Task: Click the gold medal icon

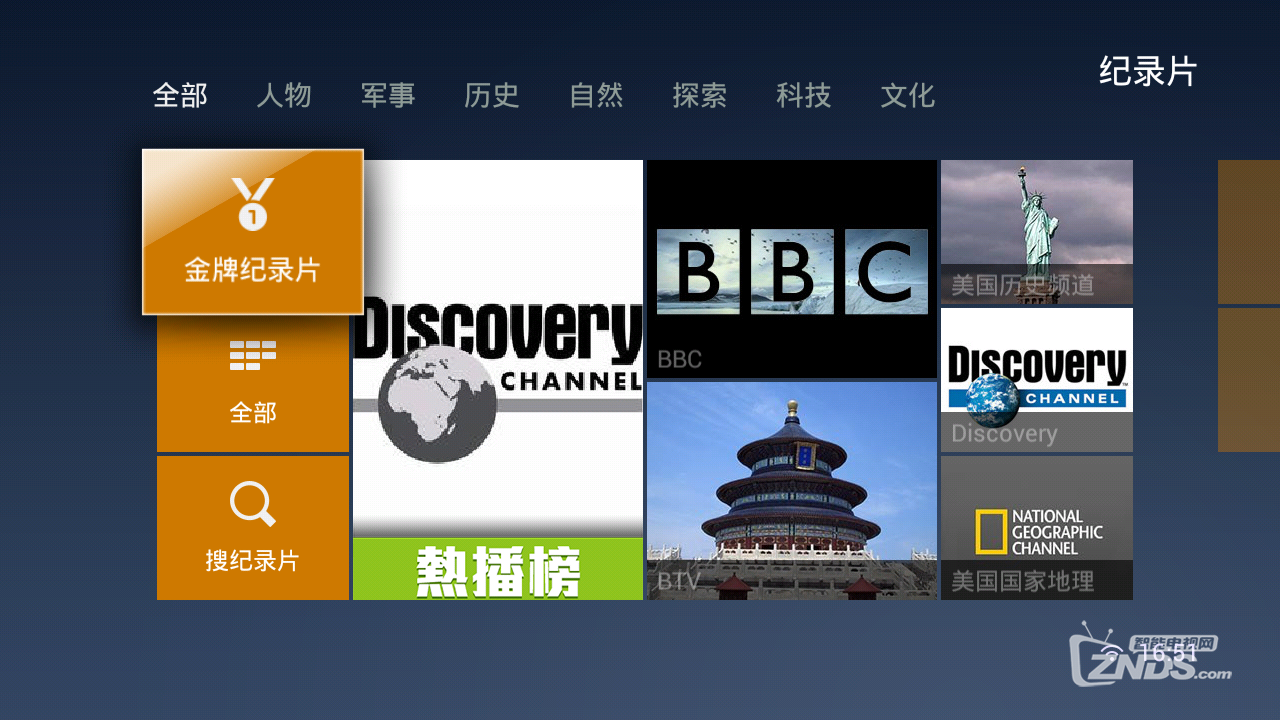Action: pyautogui.click(x=253, y=204)
